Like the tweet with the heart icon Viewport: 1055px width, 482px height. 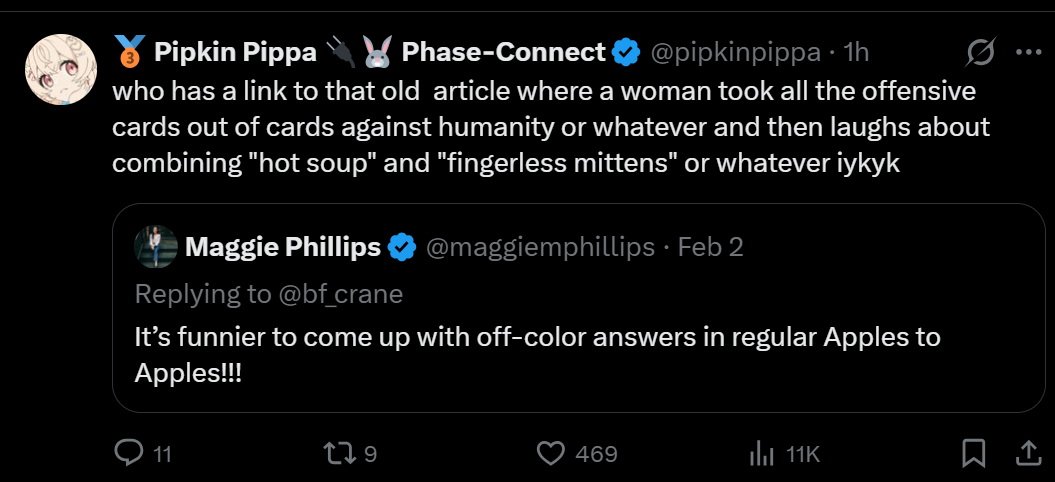point(552,454)
